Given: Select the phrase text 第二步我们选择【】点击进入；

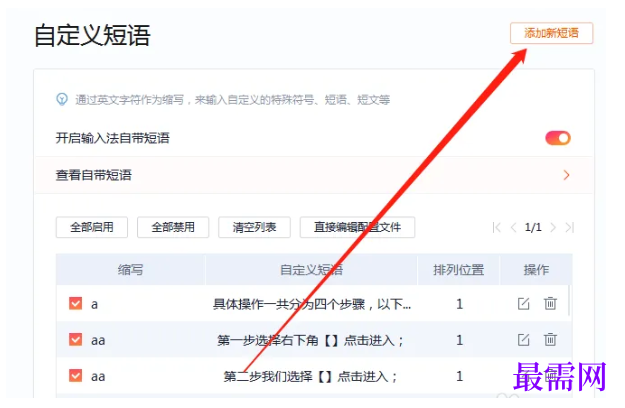Looking at the screenshot, I should pos(311,376).
